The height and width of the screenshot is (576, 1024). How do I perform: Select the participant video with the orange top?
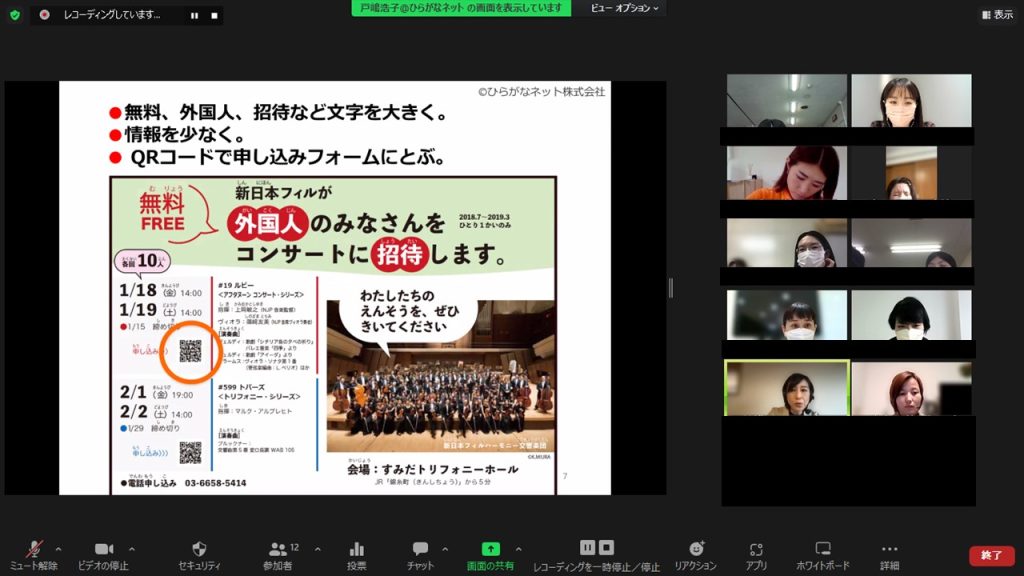pos(786,173)
